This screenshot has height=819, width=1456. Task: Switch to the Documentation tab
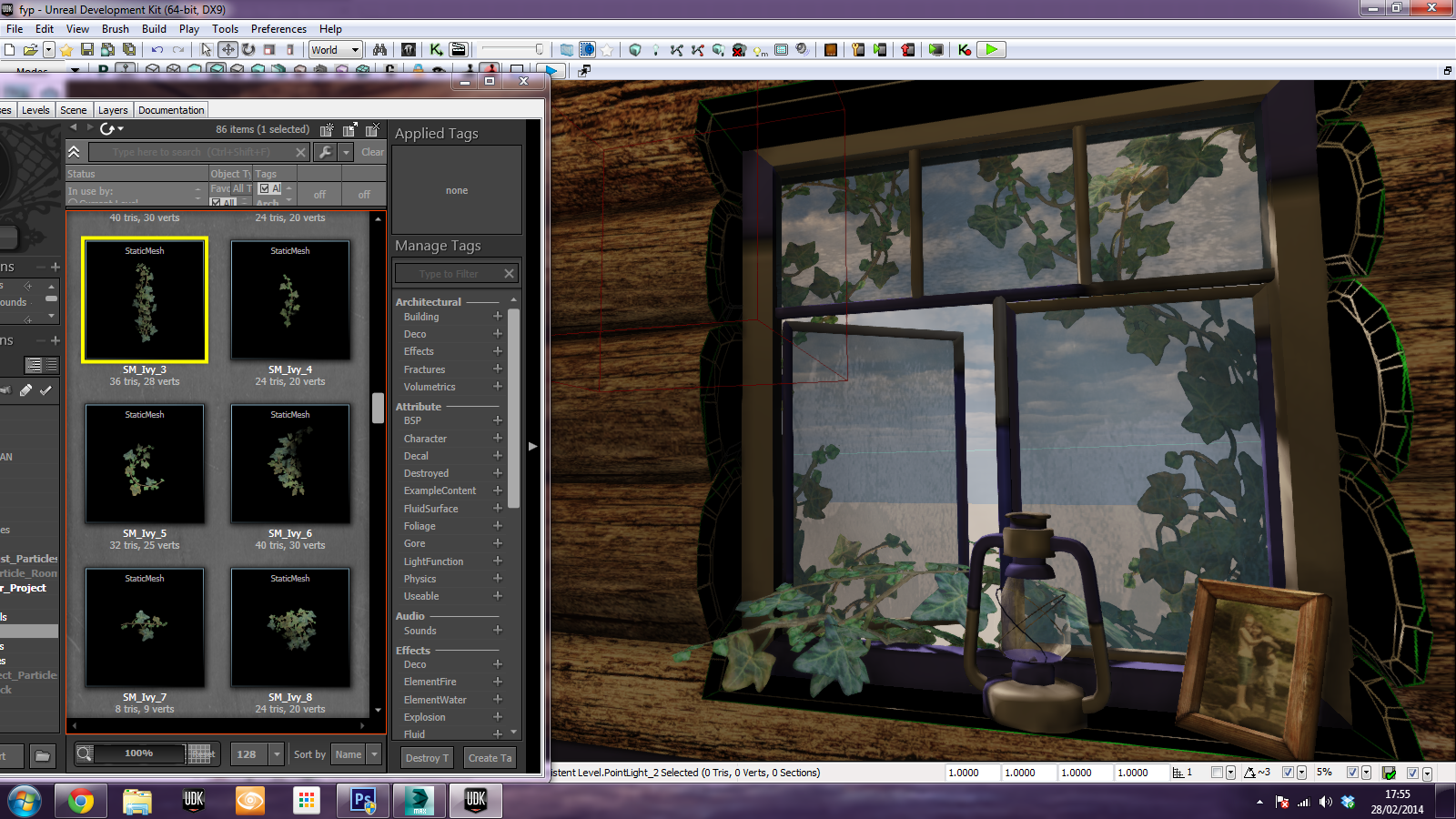pos(171,110)
